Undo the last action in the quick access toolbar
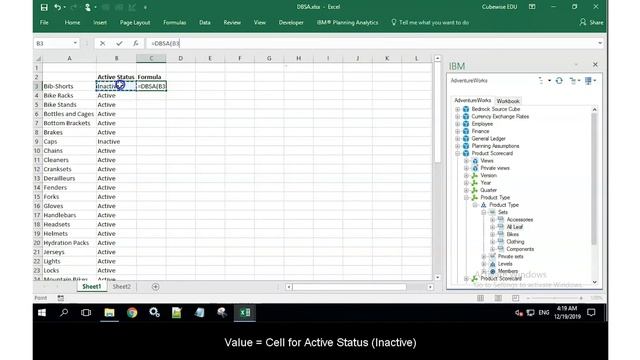Screen dimensions: 640x360 coord(58,7)
